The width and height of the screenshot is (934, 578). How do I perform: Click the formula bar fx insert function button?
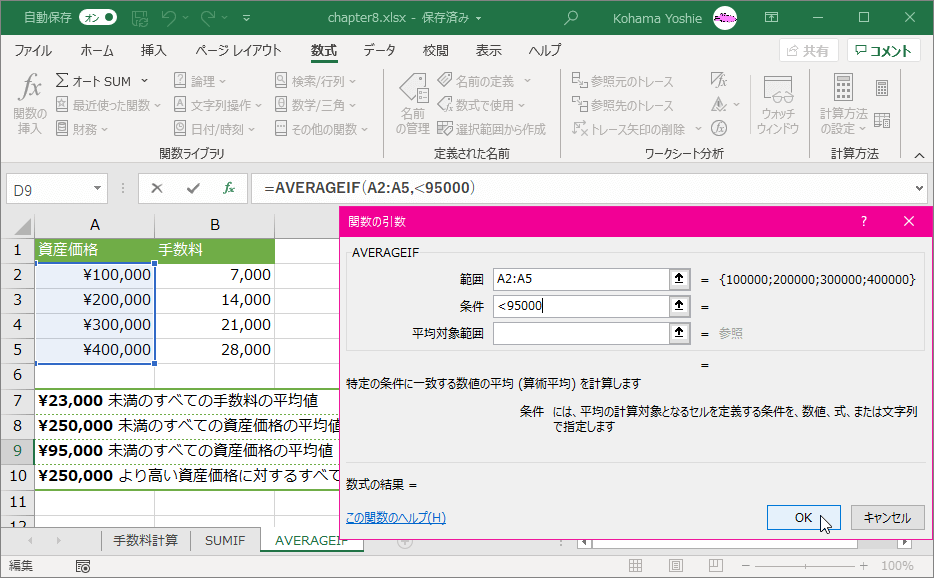[x=229, y=188]
